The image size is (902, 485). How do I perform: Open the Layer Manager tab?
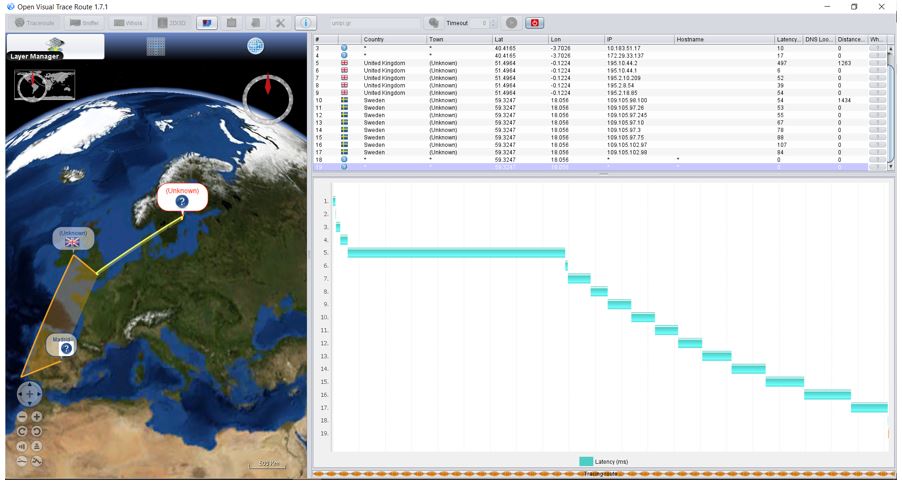click(x=55, y=46)
